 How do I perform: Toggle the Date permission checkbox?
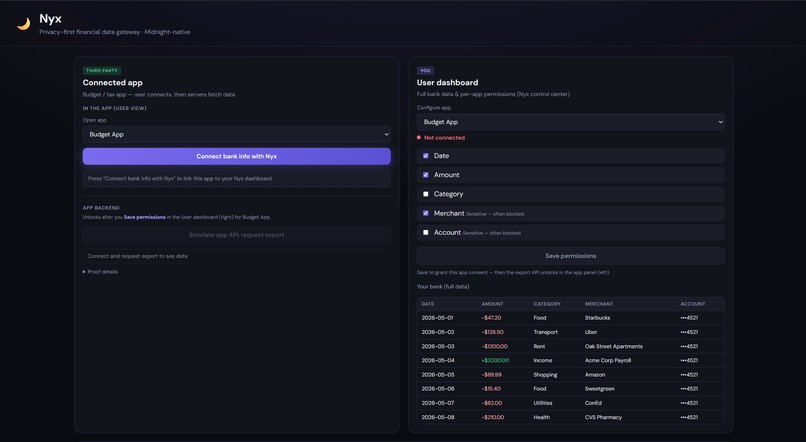click(x=426, y=156)
